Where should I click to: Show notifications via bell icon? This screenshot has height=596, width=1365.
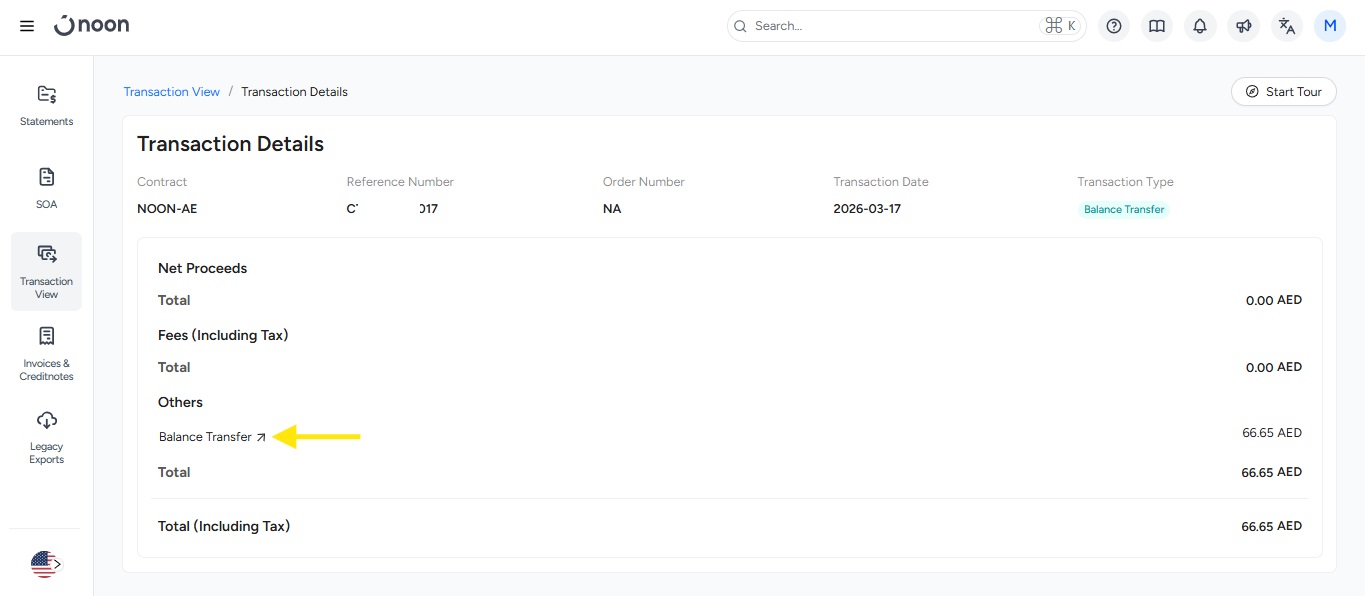point(1200,26)
